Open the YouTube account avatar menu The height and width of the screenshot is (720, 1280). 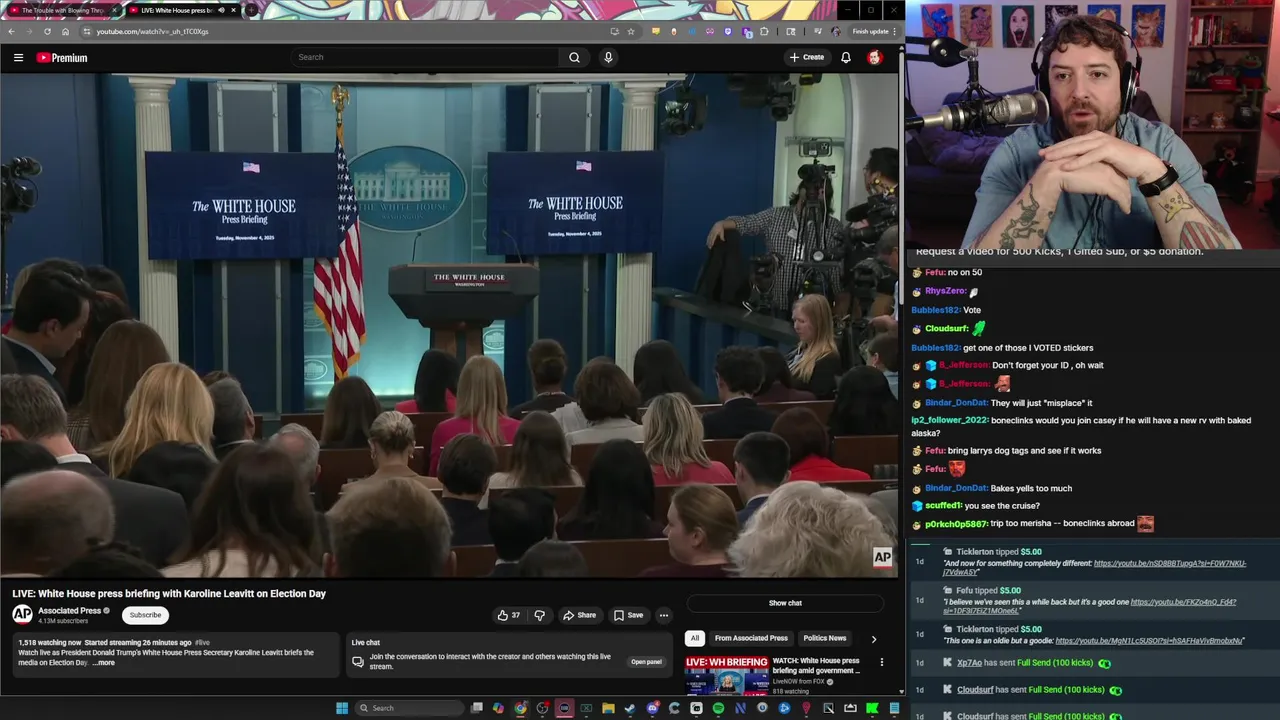[874, 57]
